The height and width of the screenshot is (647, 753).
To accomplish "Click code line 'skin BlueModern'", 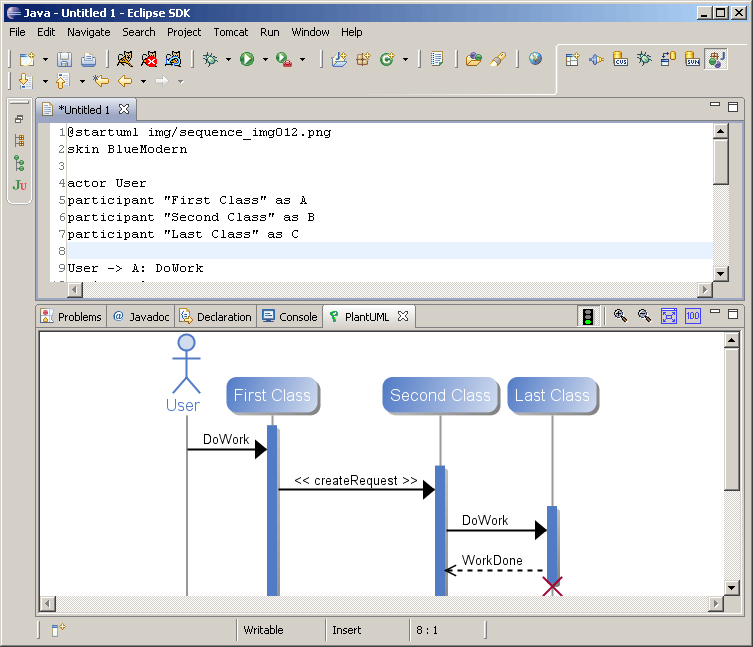I will pos(127,149).
